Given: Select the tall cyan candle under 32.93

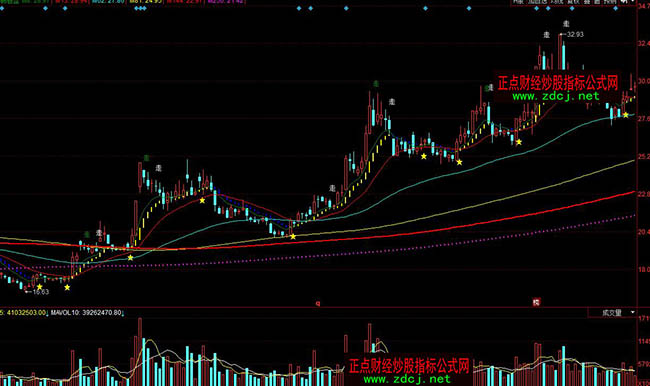Looking at the screenshot, I should pos(563,55).
